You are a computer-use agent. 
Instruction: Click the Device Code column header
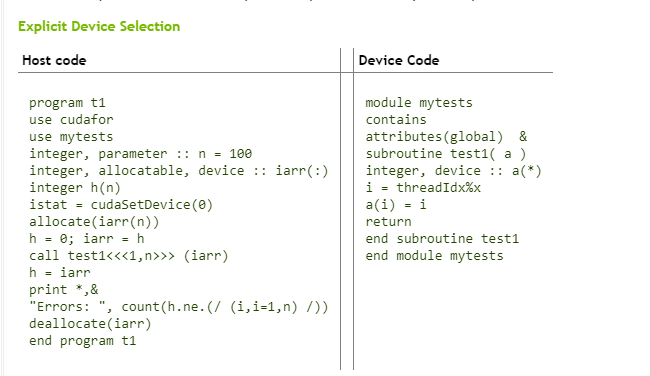[x=399, y=61]
